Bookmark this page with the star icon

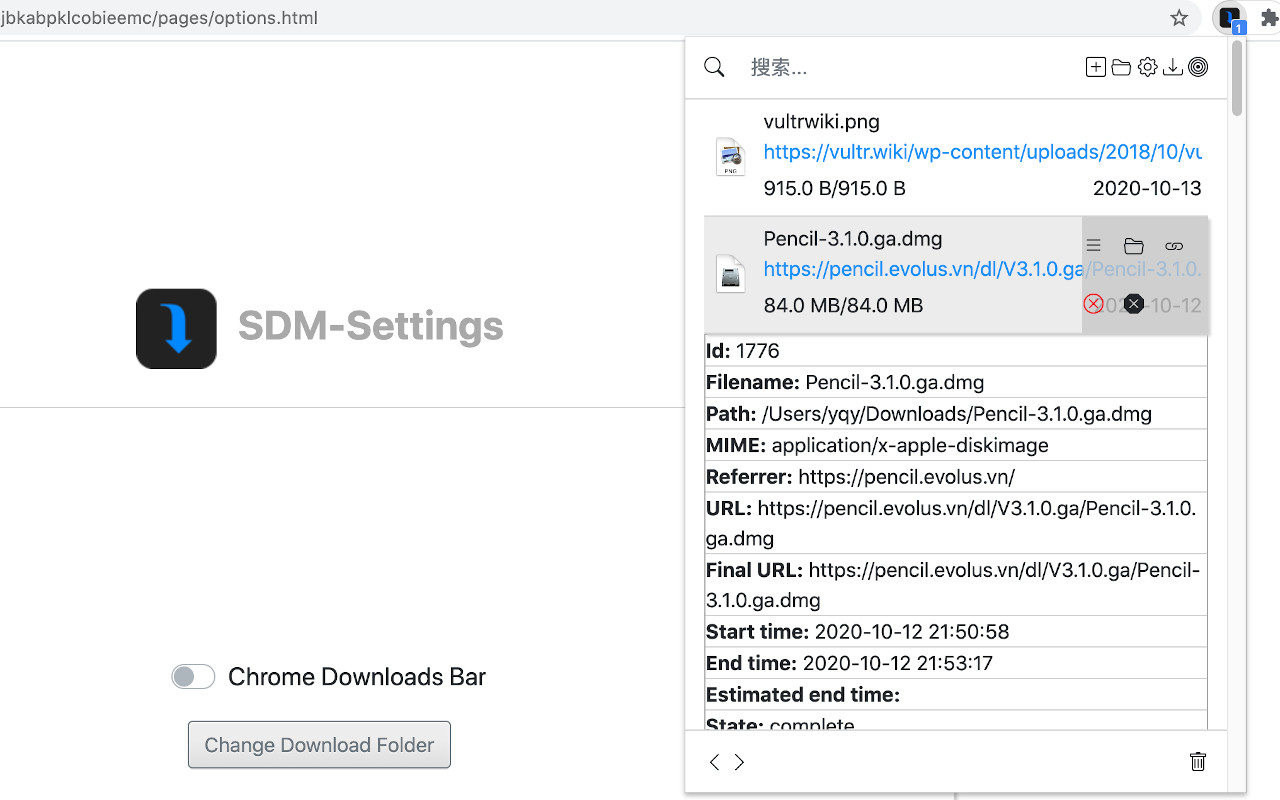pos(1179,18)
